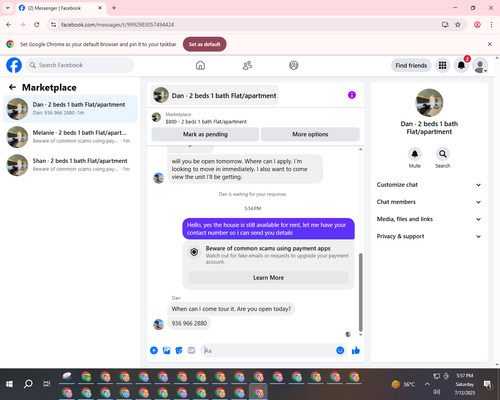Open Windows Start menu
The height and width of the screenshot is (400, 500).
(9, 384)
